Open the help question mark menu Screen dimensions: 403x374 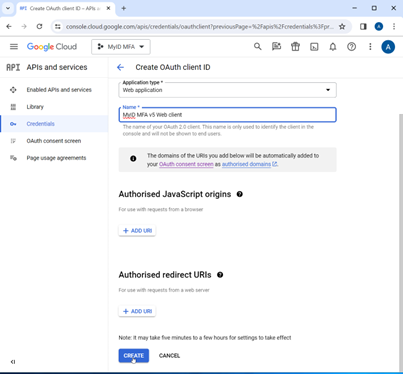351,47
